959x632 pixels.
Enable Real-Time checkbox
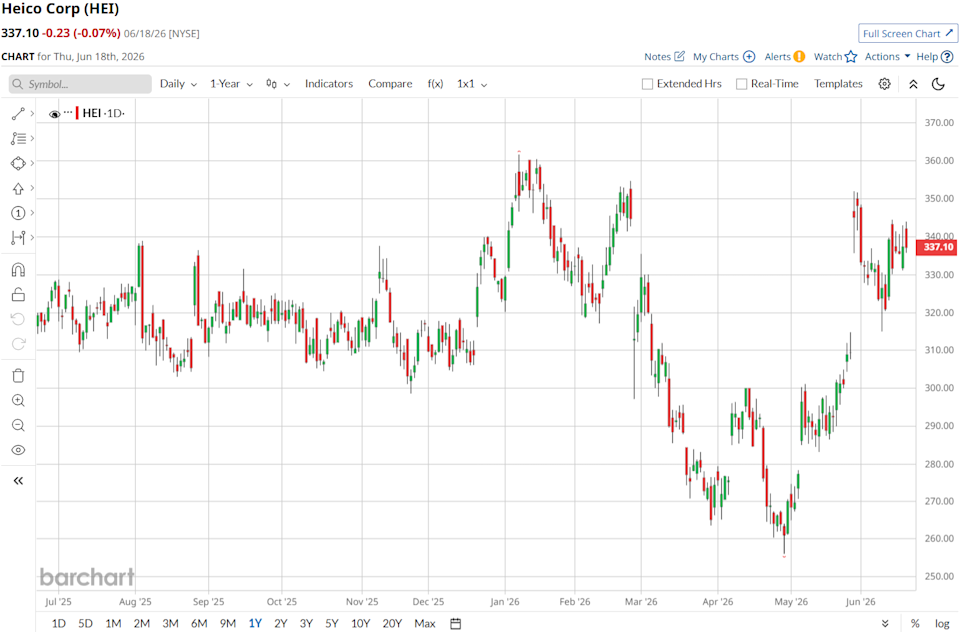pyautogui.click(x=741, y=84)
